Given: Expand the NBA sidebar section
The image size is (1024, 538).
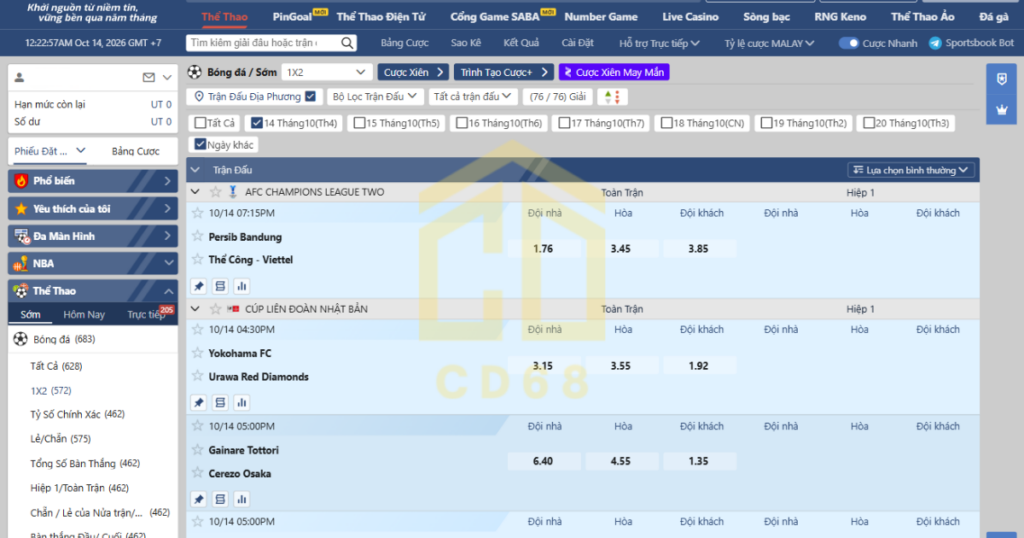Looking at the screenshot, I should point(93,263).
